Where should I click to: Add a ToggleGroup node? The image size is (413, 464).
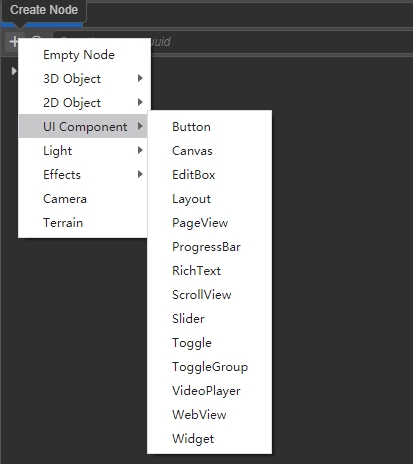(x=209, y=367)
